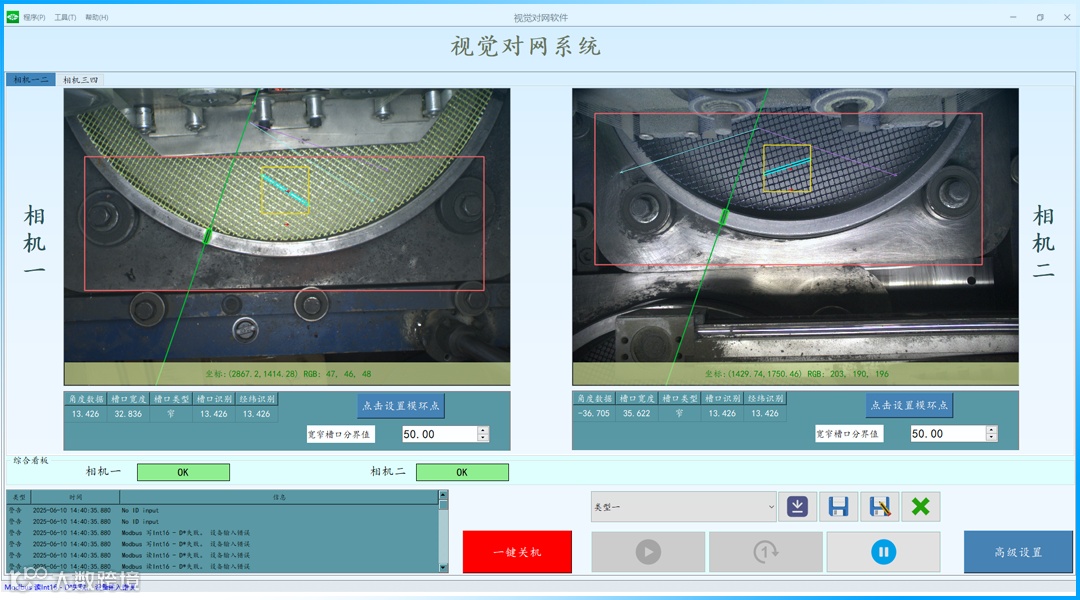The image size is (1080, 600).
Task: Click camera one 槽口识别 column header
Action: (214, 399)
